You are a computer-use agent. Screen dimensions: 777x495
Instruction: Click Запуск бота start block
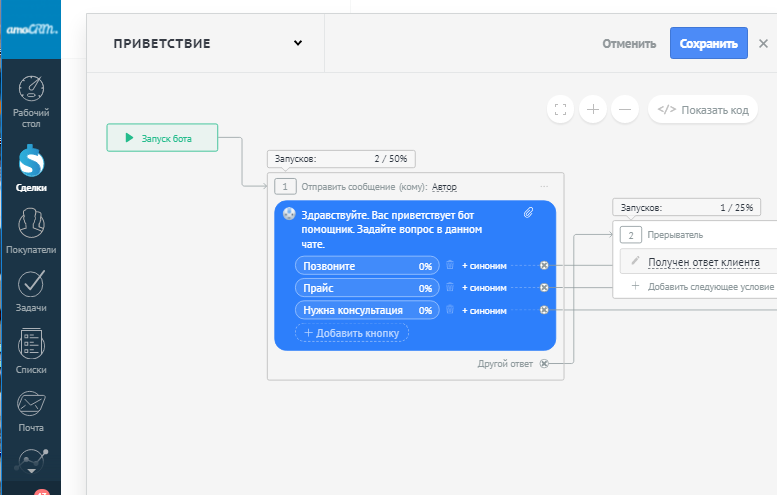[x=162, y=138]
